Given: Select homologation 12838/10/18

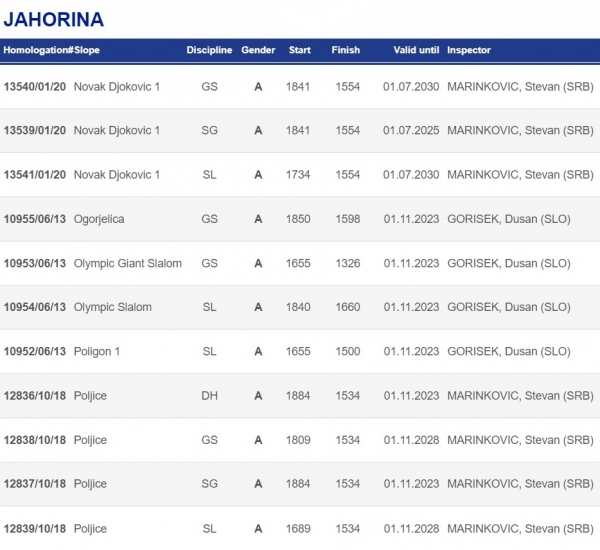Looking at the screenshot, I should click(x=35, y=440).
